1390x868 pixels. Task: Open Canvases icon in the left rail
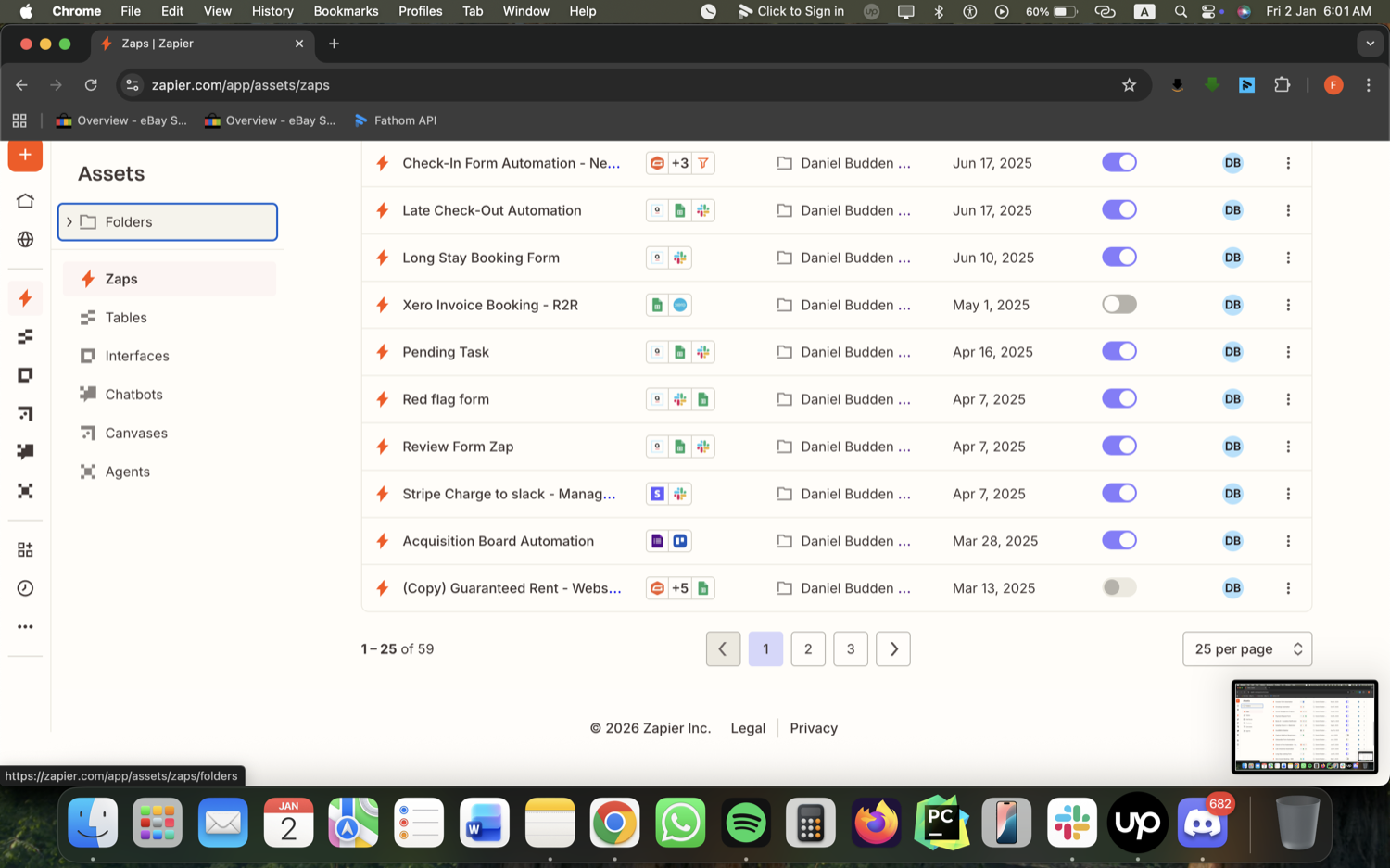pos(25,413)
